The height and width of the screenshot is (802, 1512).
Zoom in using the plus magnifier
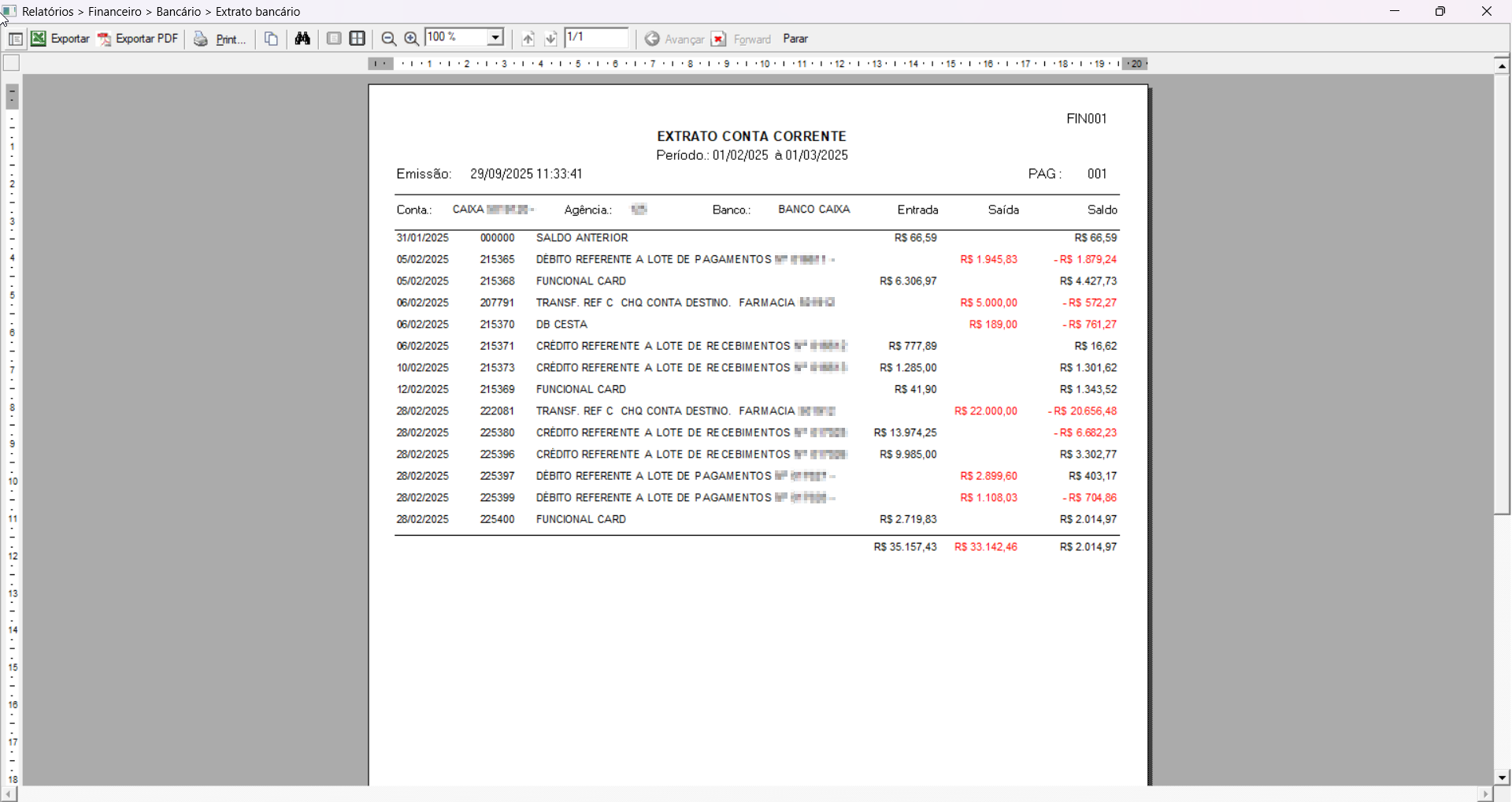pos(412,39)
